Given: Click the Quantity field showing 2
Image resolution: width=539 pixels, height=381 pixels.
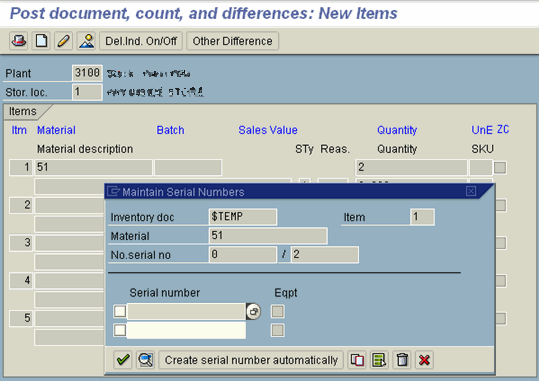Looking at the screenshot, I should pos(411,167).
